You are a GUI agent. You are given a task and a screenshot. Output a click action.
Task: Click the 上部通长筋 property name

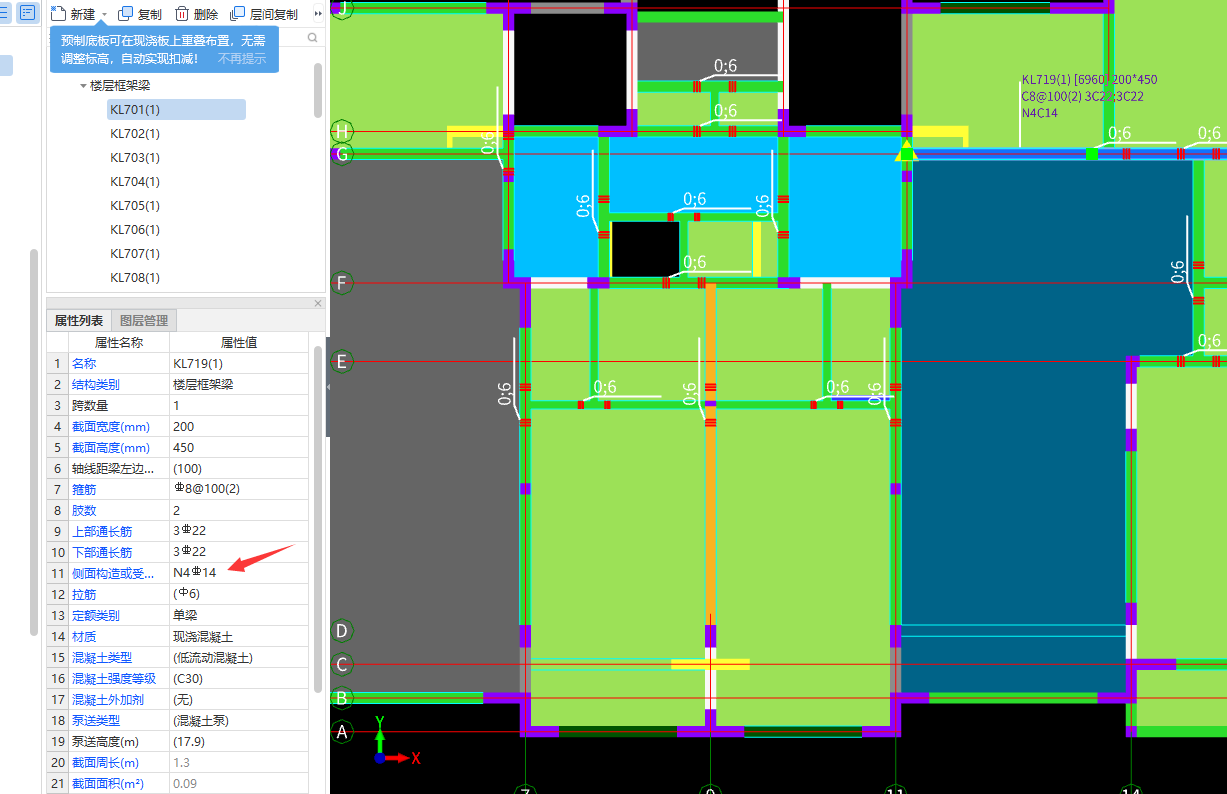[x=102, y=531]
